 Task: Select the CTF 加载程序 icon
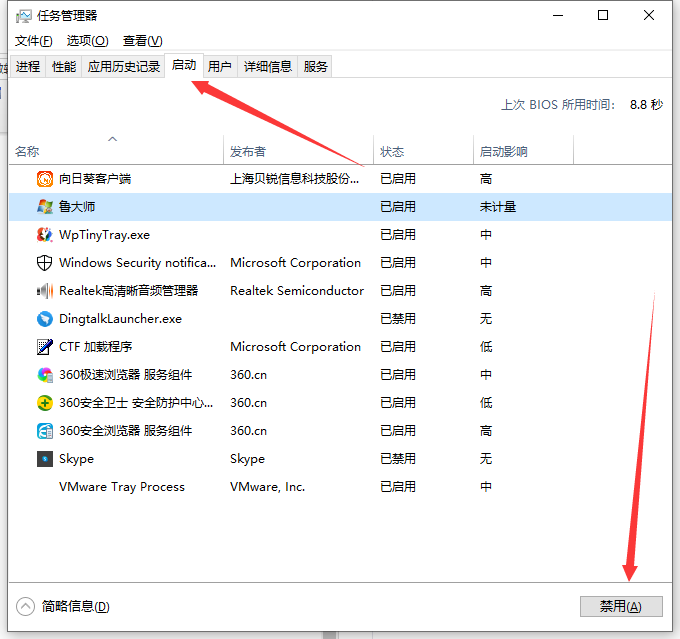coord(45,347)
